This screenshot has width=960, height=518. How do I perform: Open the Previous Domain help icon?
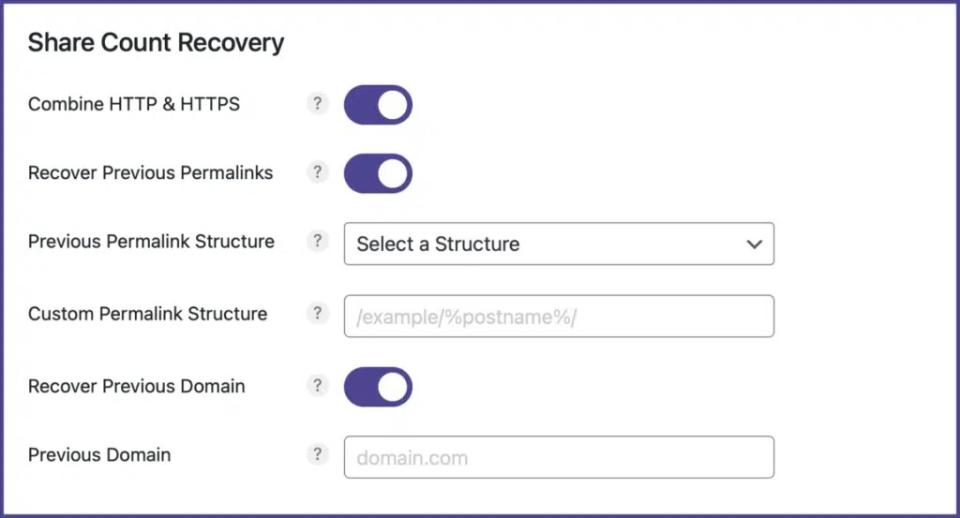[x=317, y=455]
